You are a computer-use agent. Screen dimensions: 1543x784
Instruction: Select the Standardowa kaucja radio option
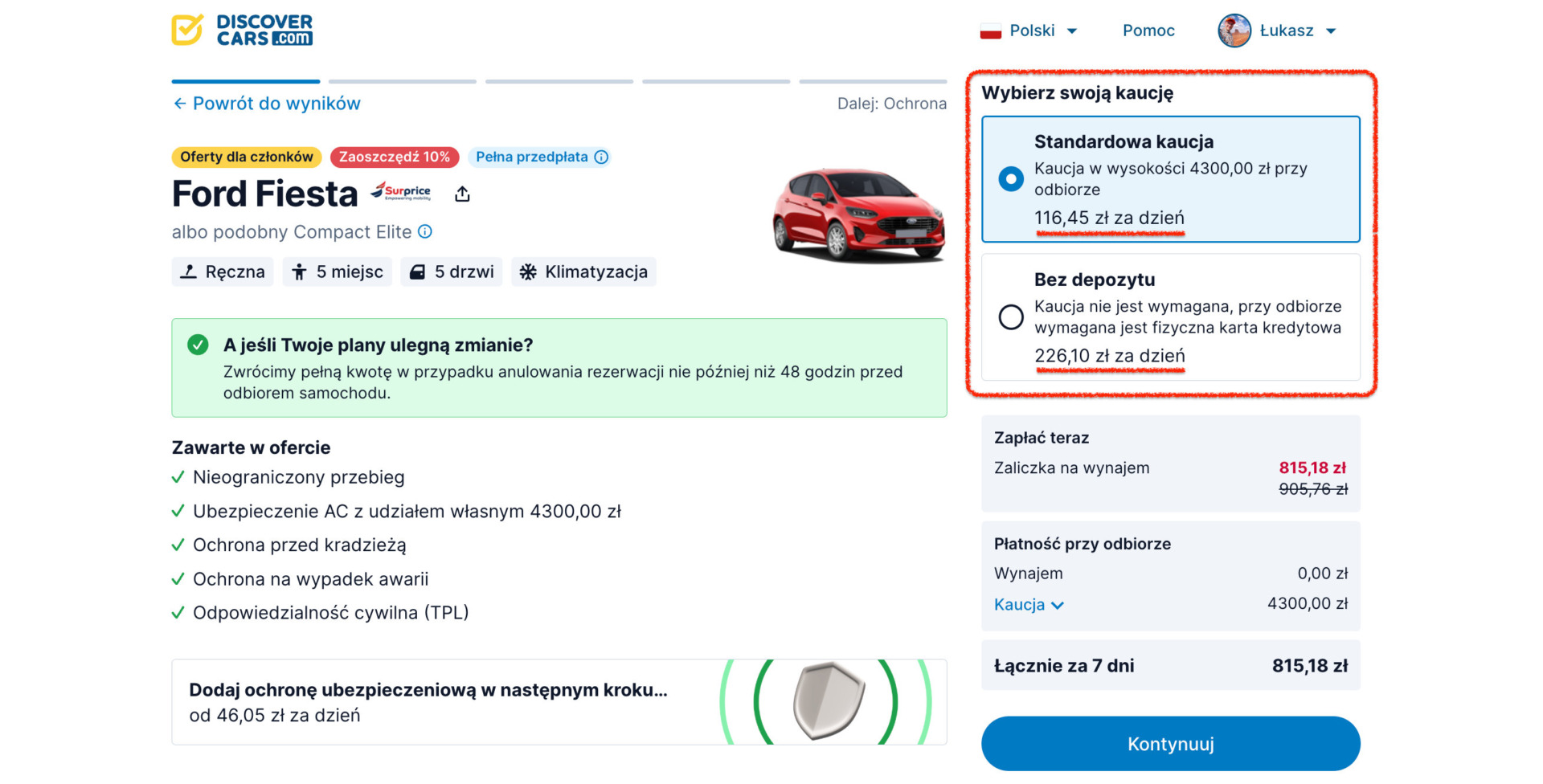point(1011,178)
